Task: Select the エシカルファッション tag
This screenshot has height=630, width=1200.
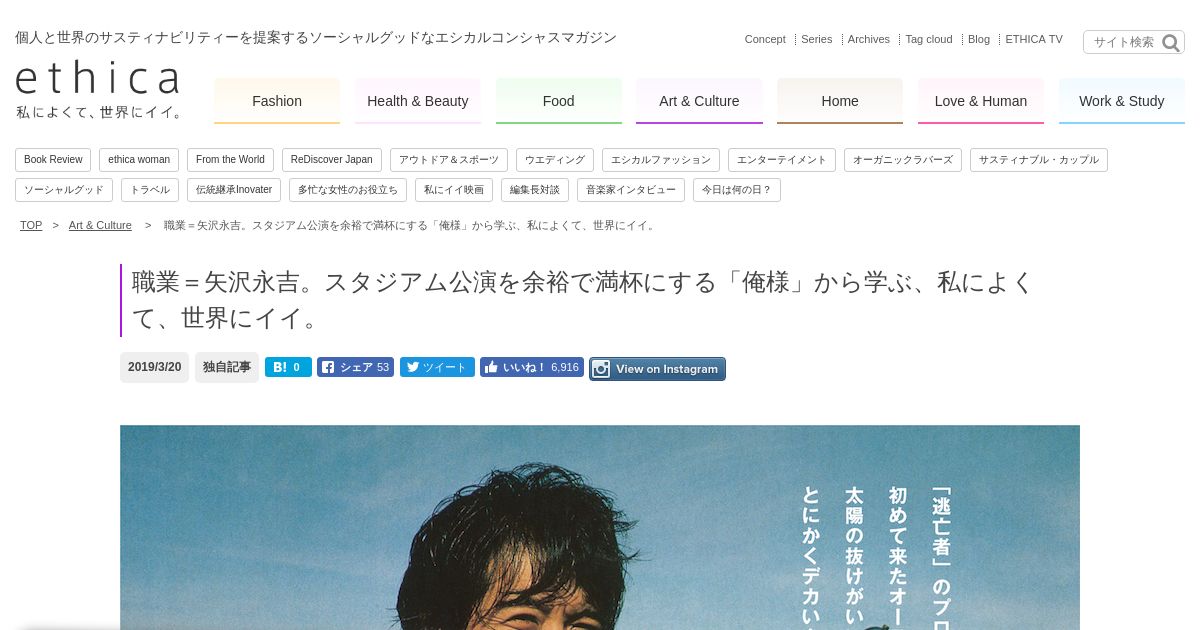Action: 661,160
